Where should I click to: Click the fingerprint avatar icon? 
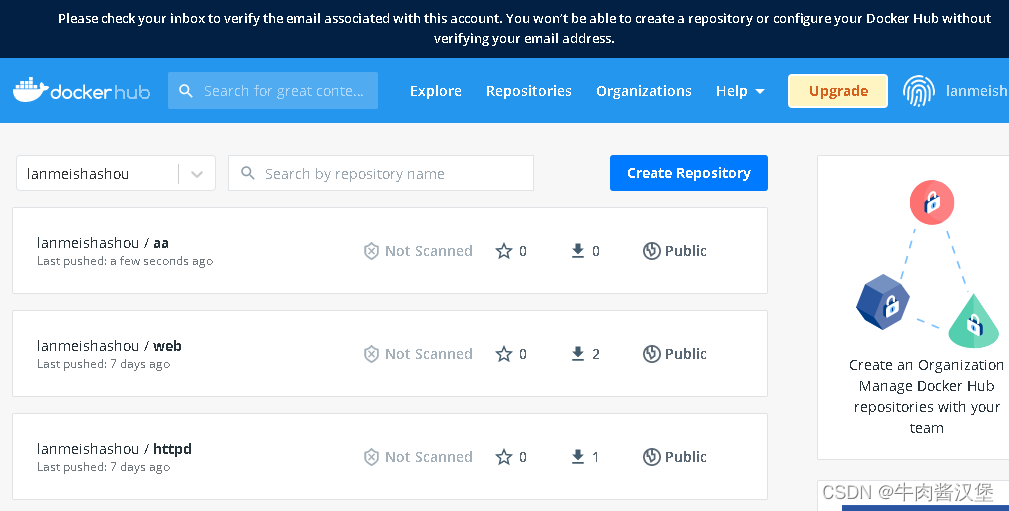pos(918,91)
